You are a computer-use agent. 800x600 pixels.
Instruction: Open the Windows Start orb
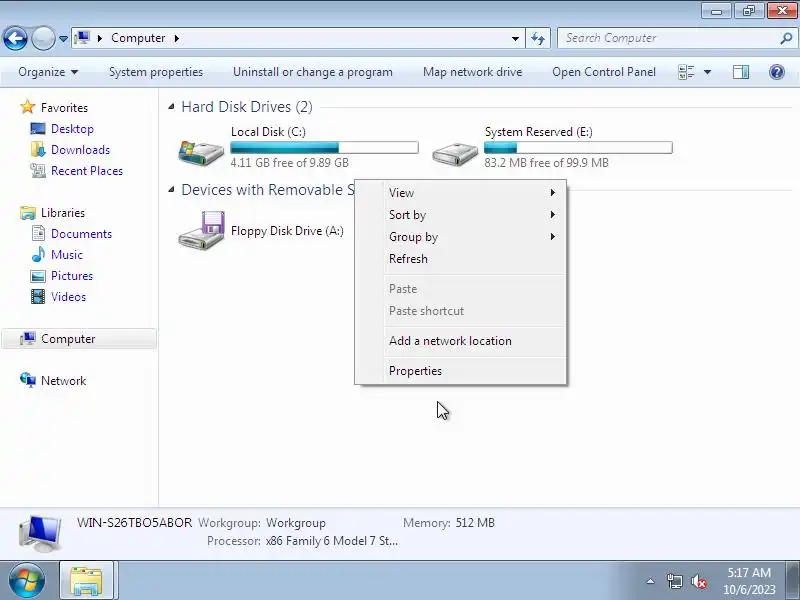tap(27, 581)
